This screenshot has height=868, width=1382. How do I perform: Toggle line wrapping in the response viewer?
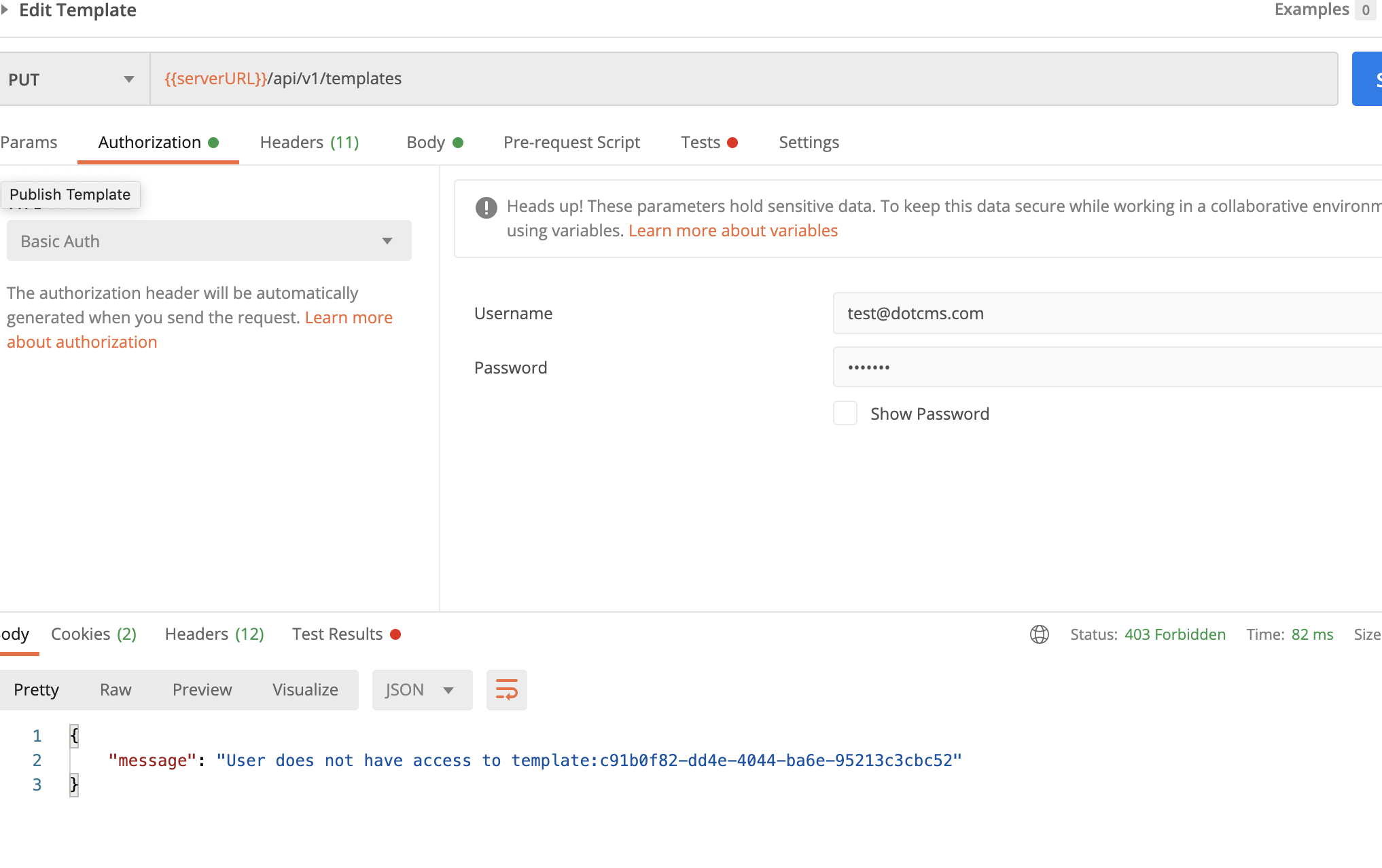point(506,689)
